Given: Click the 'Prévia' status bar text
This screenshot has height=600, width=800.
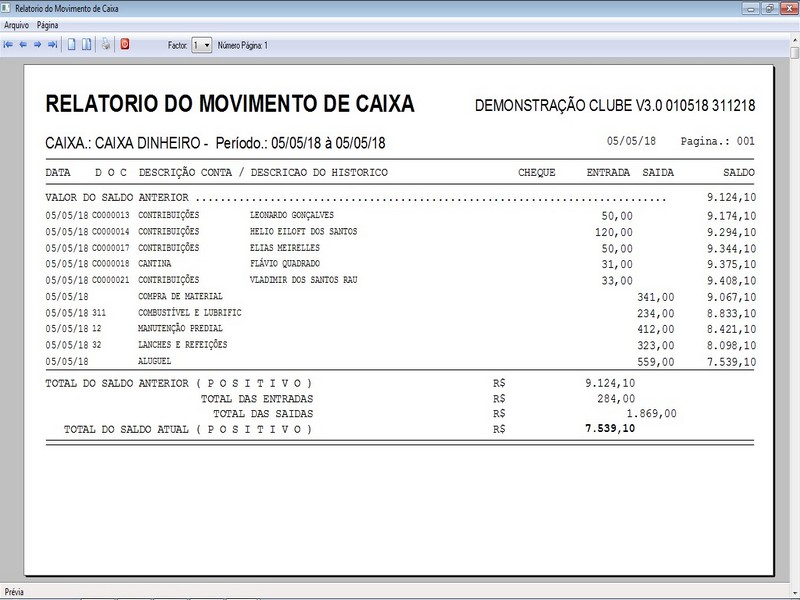Looking at the screenshot, I should [x=14, y=592].
